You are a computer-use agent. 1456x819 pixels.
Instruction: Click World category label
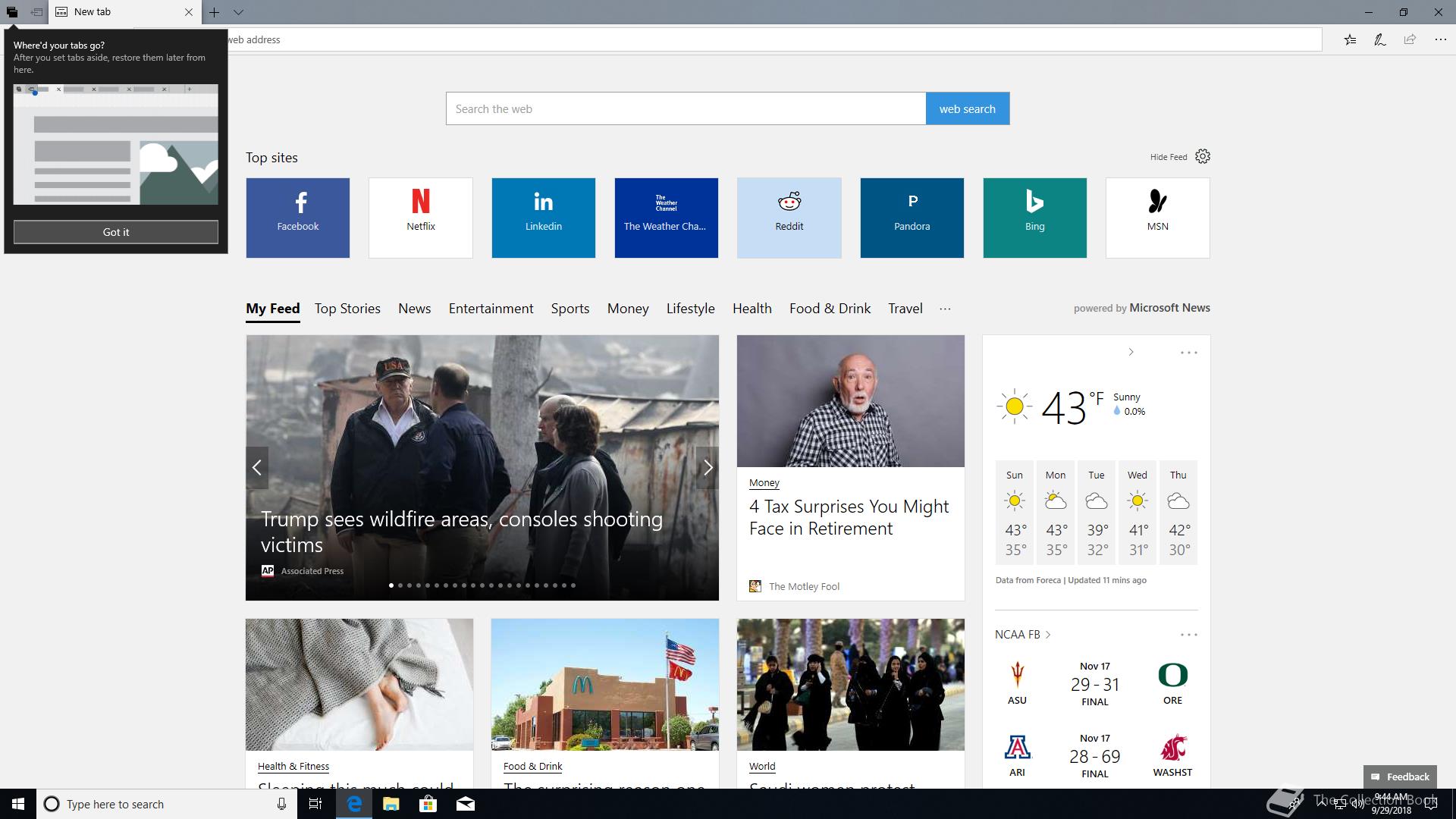click(762, 767)
